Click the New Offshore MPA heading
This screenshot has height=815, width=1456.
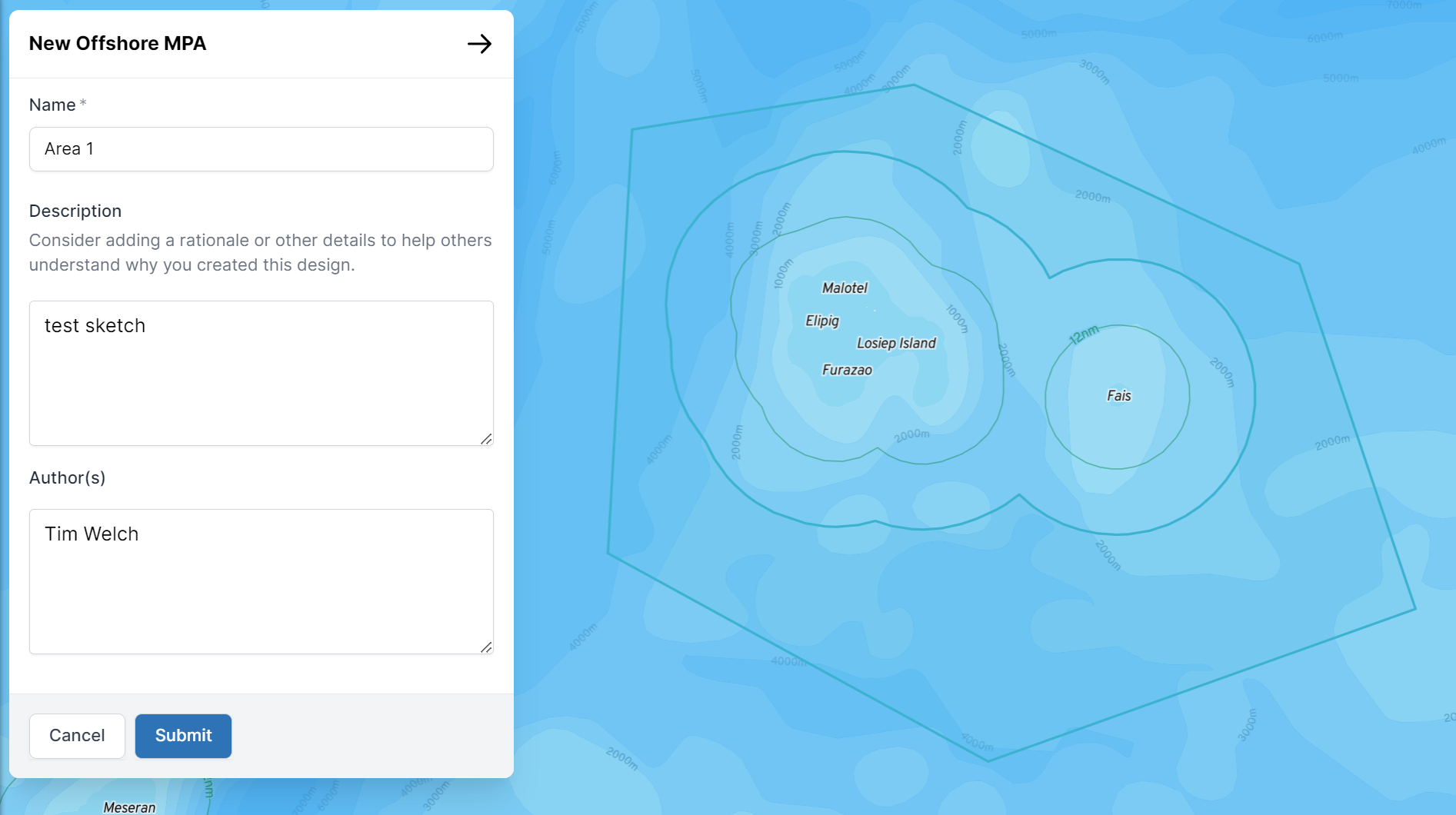click(x=118, y=44)
